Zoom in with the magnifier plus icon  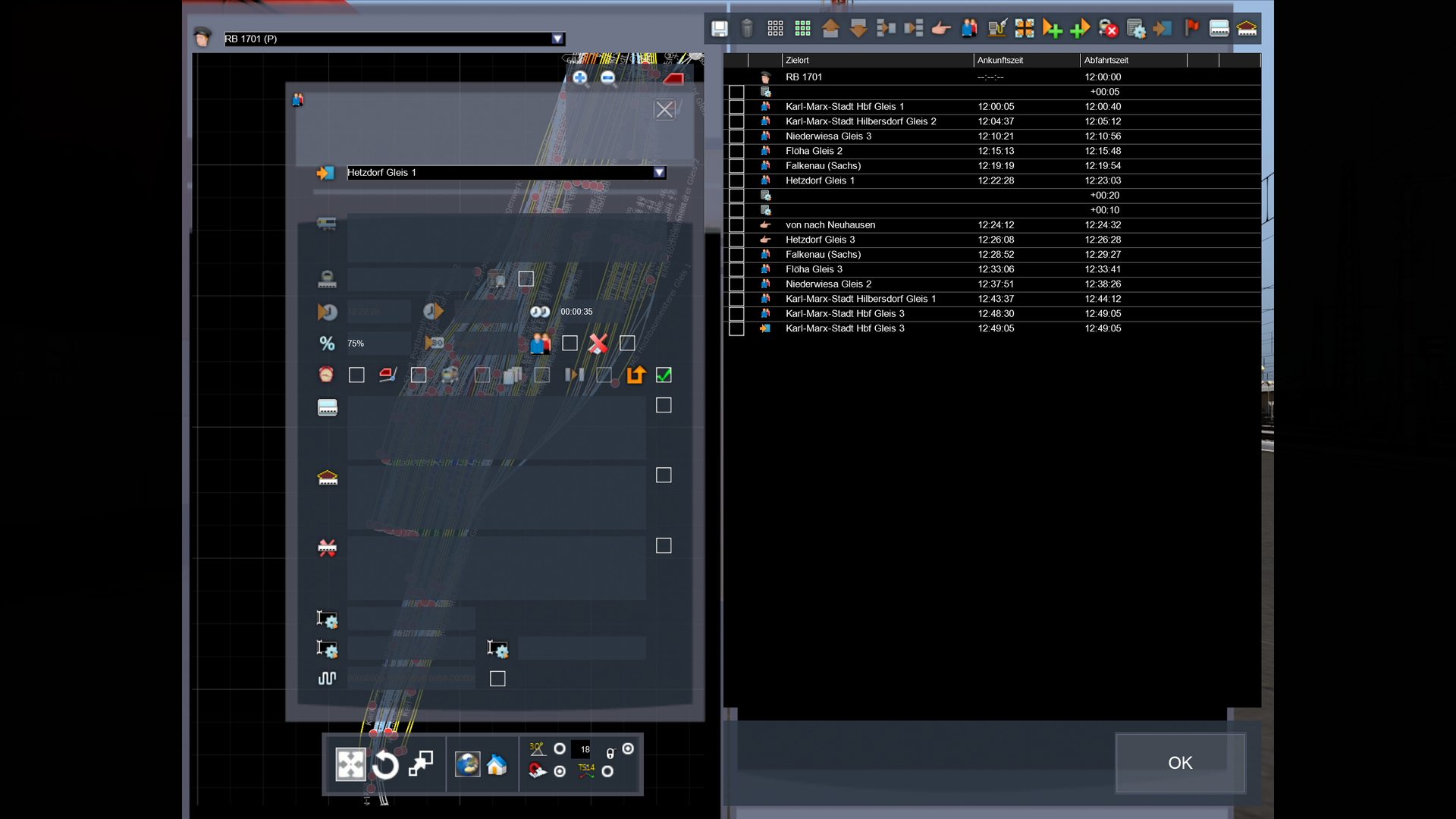pos(580,78)
